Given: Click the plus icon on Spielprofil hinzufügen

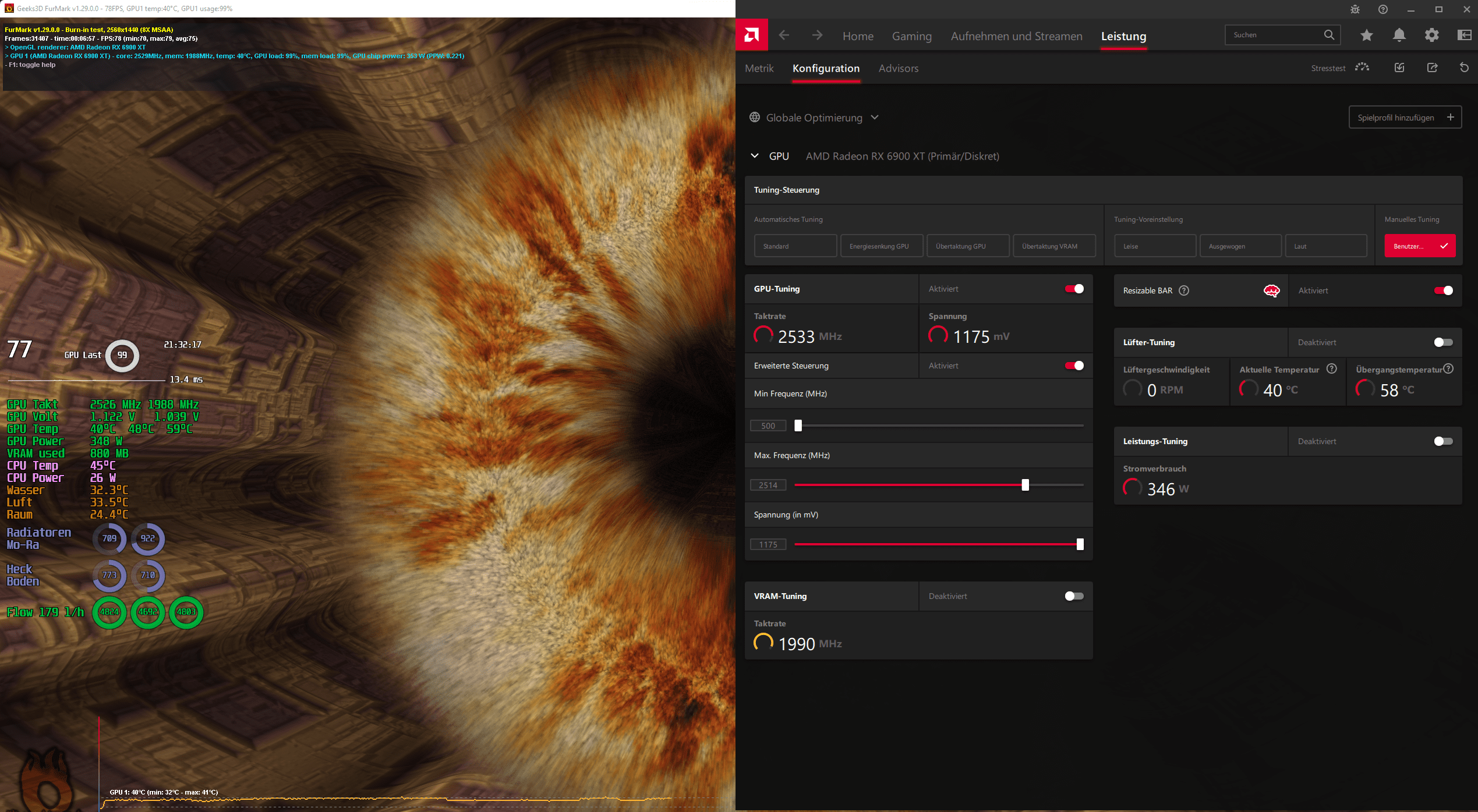Looking at the screenshot, I should (1450, 117).
